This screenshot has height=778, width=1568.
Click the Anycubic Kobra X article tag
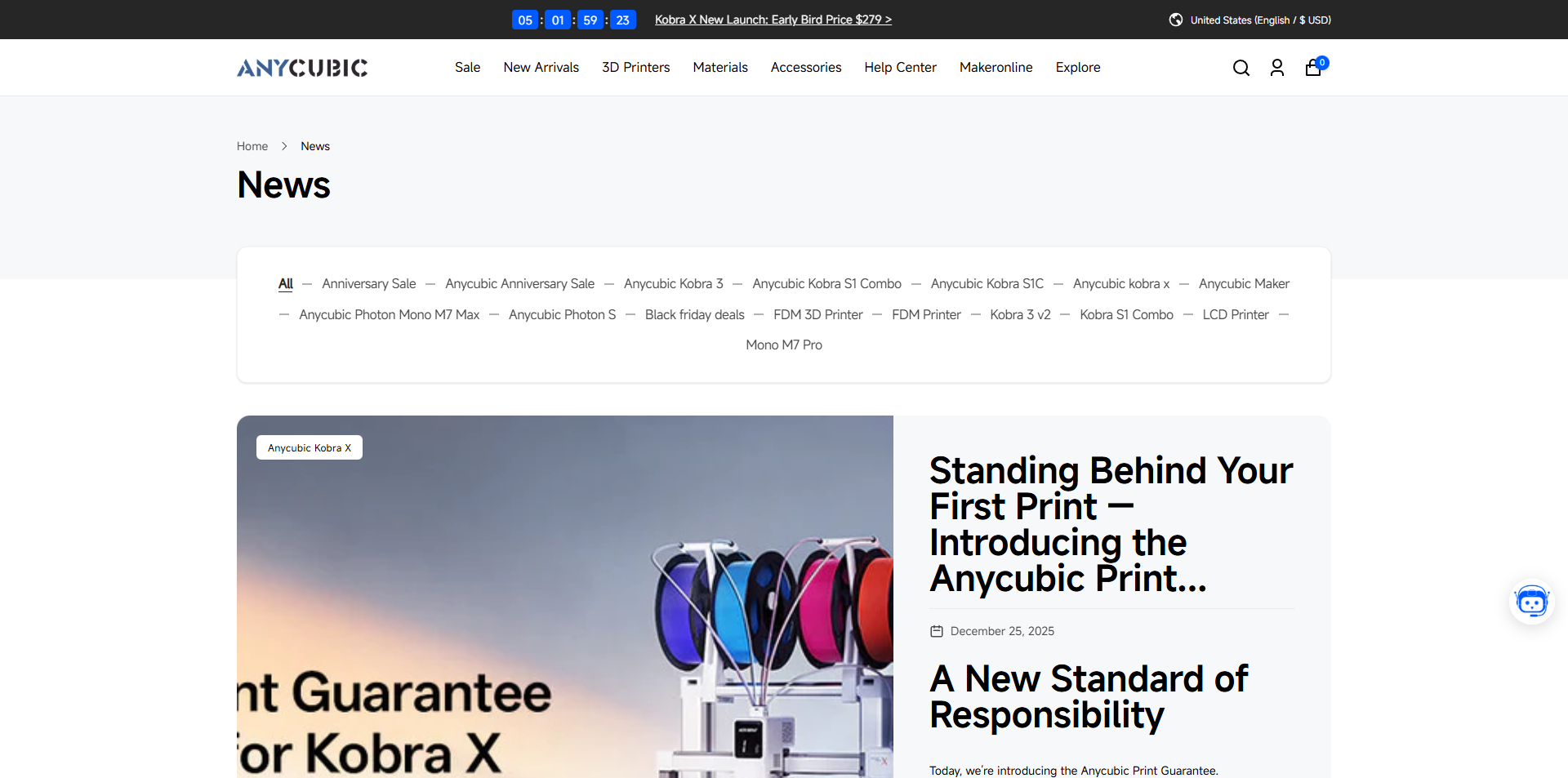coord(309,447)
